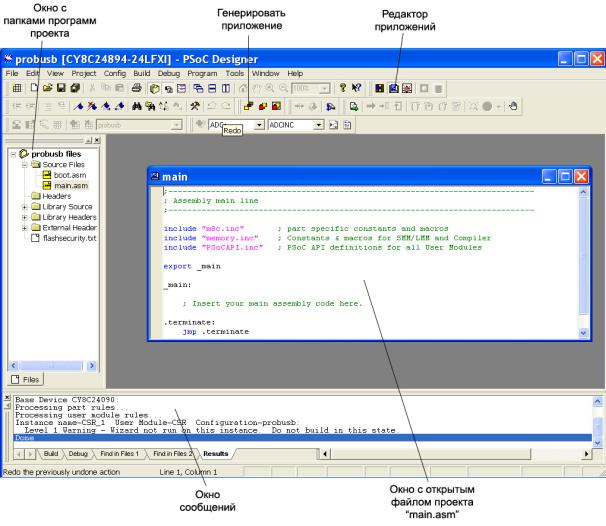The width and height of the screenshot is (606, 526).
Task: Click the hand icon on debug toolbar
Action: pos(513,106)
